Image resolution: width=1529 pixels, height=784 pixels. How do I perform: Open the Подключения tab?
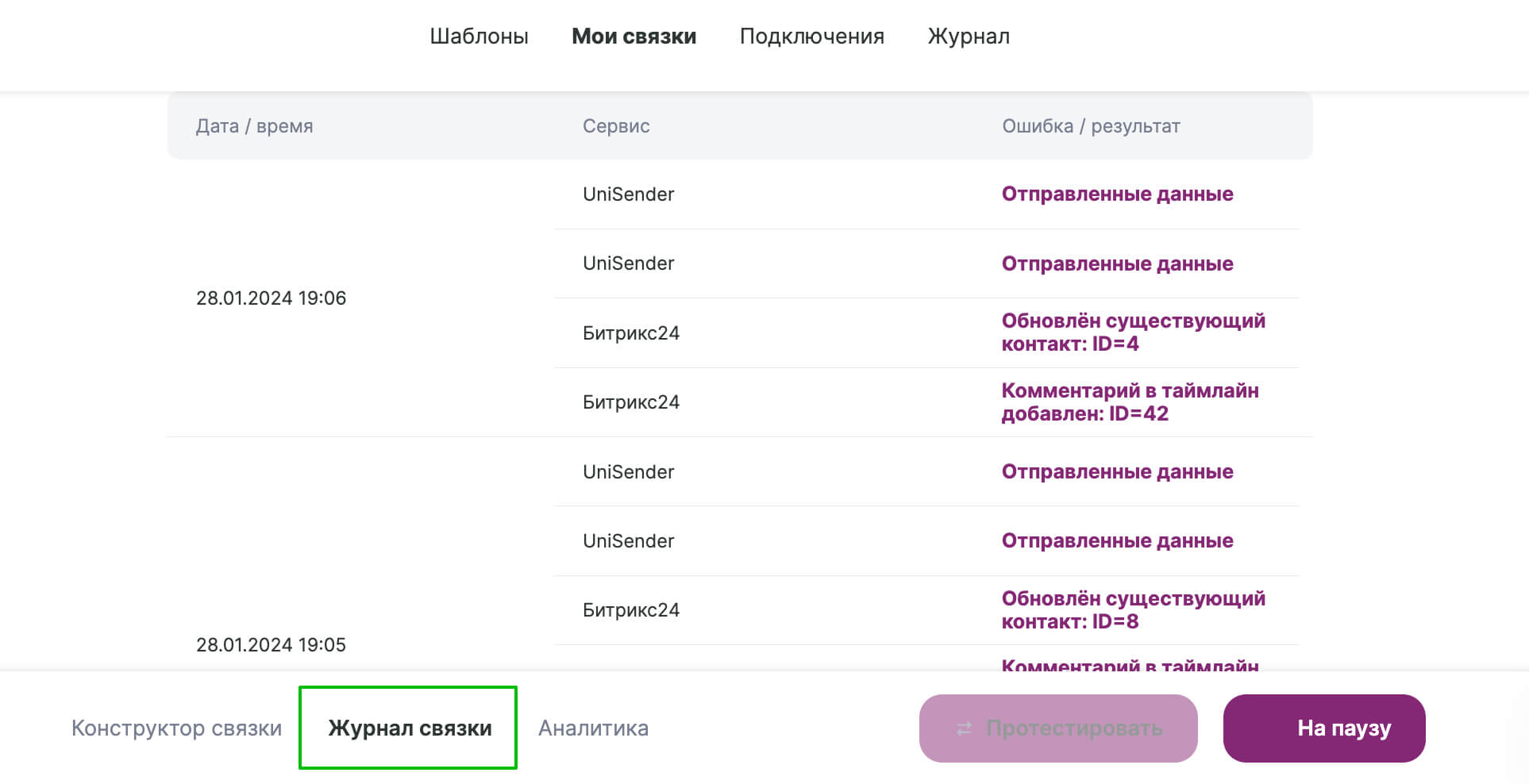tap(811, 37)
